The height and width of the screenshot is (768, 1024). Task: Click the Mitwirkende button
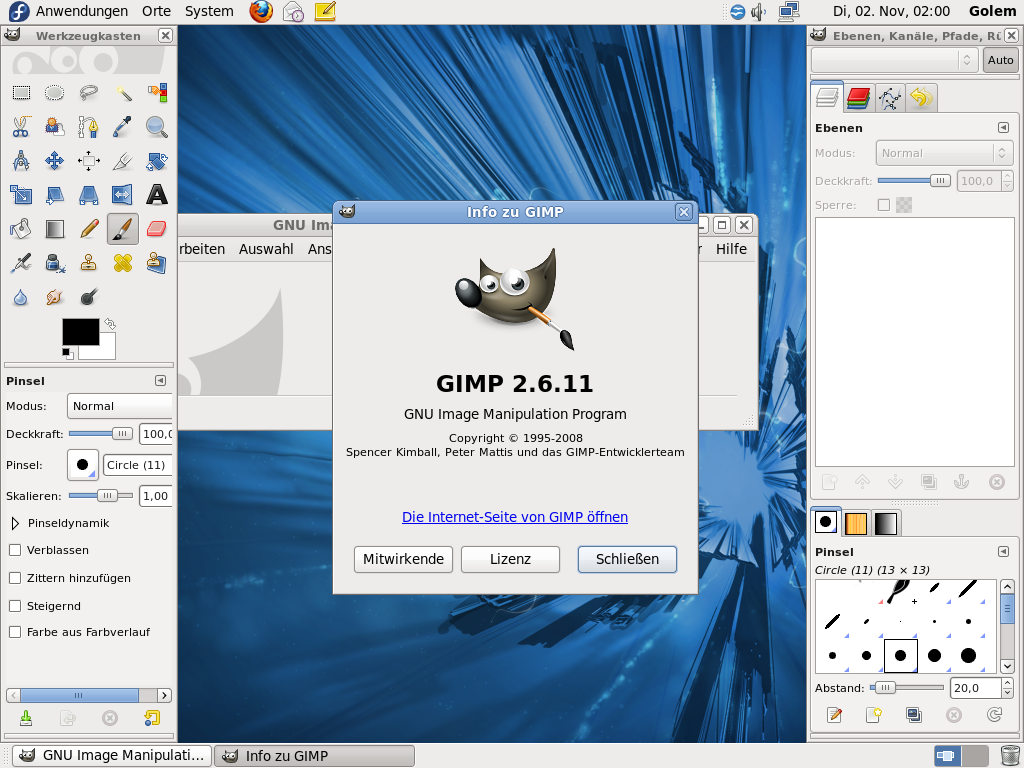click(x=403, y=559)
